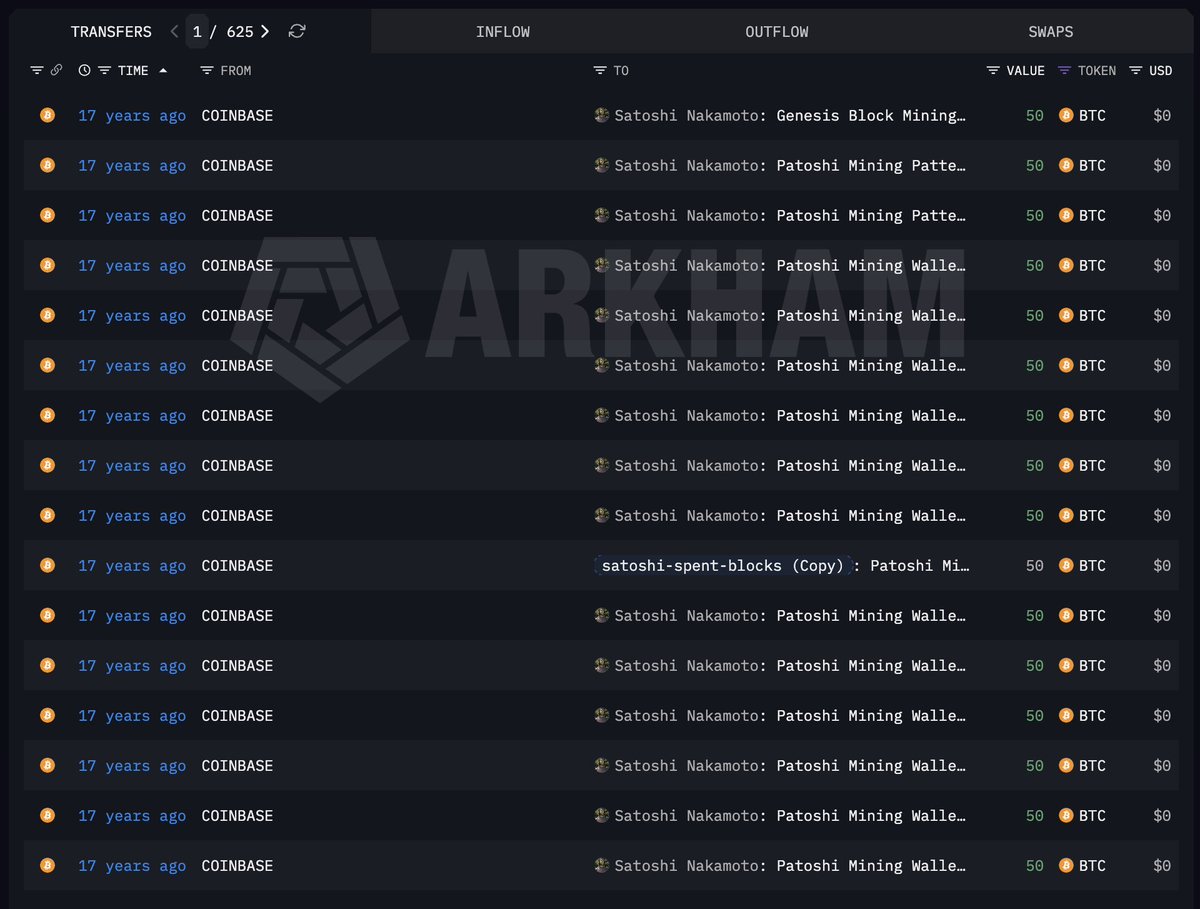
Task: Click the page number field showing 1
Action: click(x=197, y=31)
